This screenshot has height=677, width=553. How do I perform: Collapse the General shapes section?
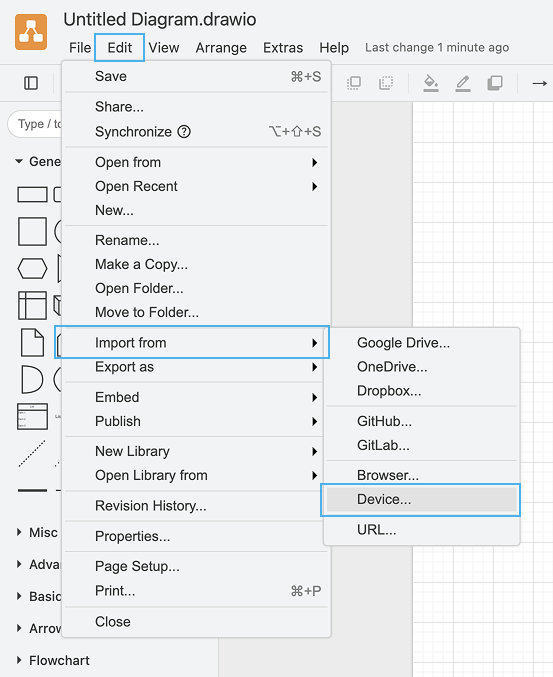point(19,161)
